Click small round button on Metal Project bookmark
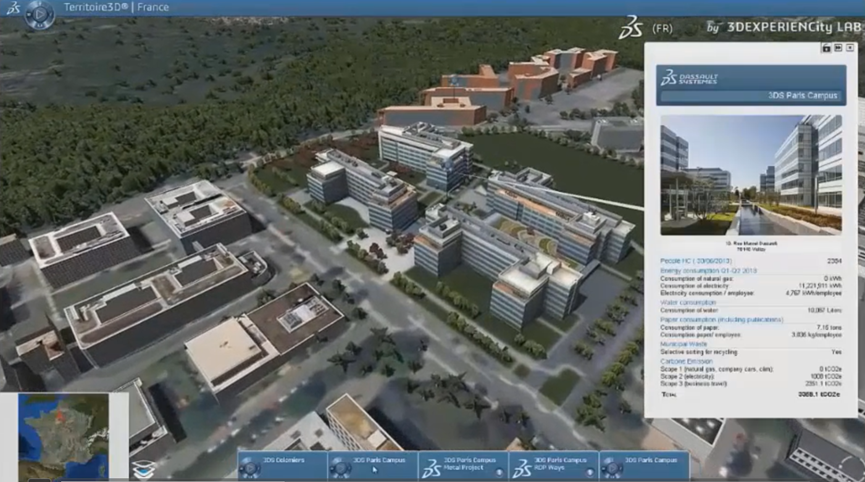 pyautogui.click(x=499, y=472)
